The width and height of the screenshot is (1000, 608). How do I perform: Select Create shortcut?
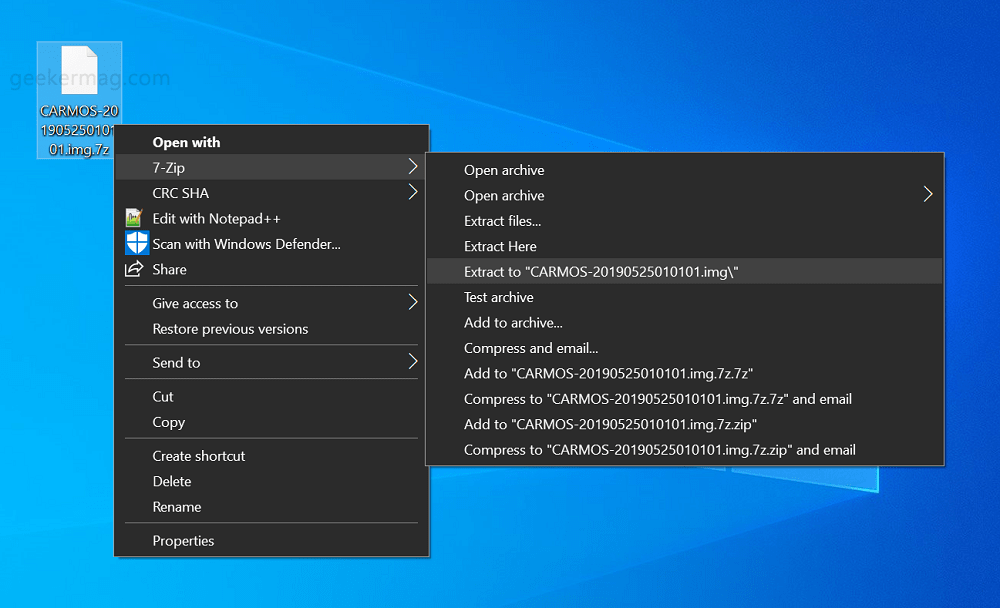tap(272, 456)
